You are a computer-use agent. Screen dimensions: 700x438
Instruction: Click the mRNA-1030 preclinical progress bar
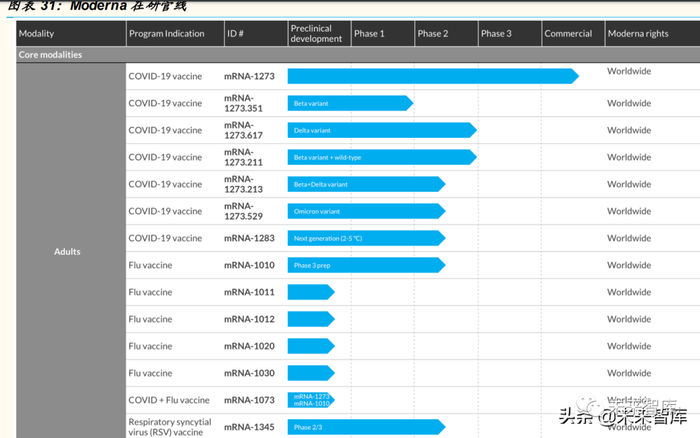point(311,373)
